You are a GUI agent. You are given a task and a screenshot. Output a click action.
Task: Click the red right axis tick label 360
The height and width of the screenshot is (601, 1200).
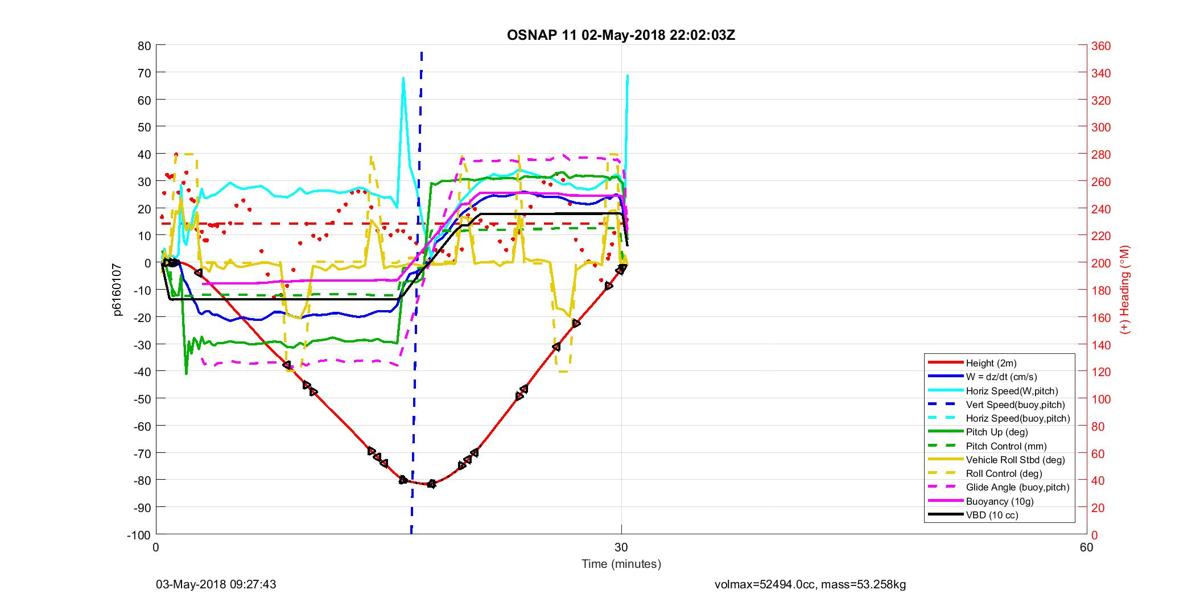point(1100,46)
